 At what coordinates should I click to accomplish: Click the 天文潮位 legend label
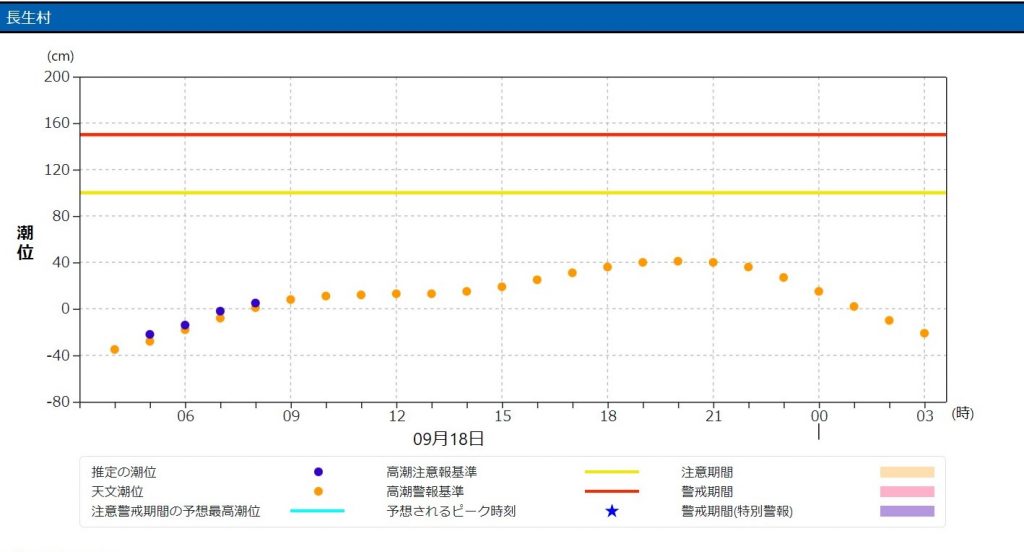tap(118, 491)
